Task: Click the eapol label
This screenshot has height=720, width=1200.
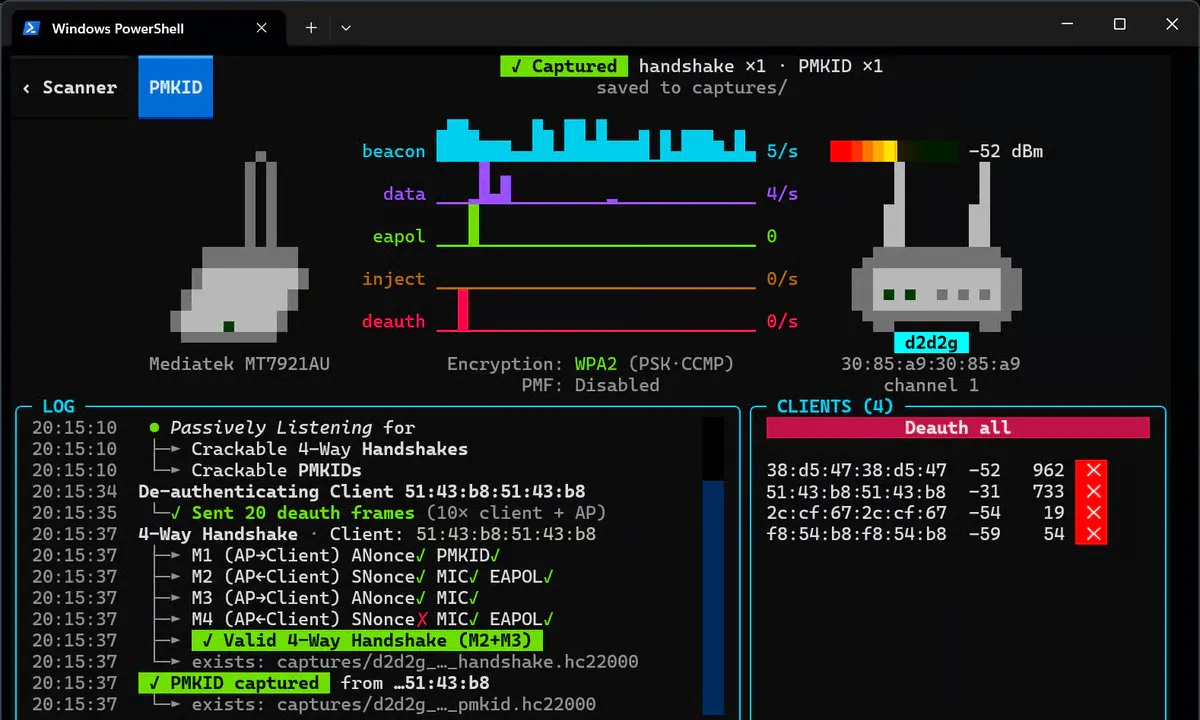Action: pyautogui.click(x=399, y=237)
